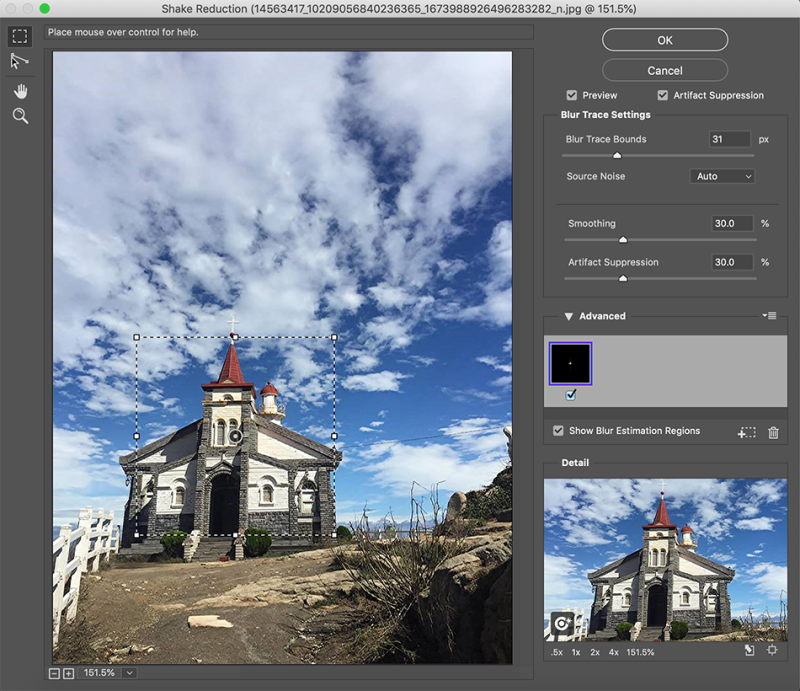Image resolution: width=800 pixels, height=691 pixels.
Task: Open the Source Noise dropdown
Action: (722, 176)
